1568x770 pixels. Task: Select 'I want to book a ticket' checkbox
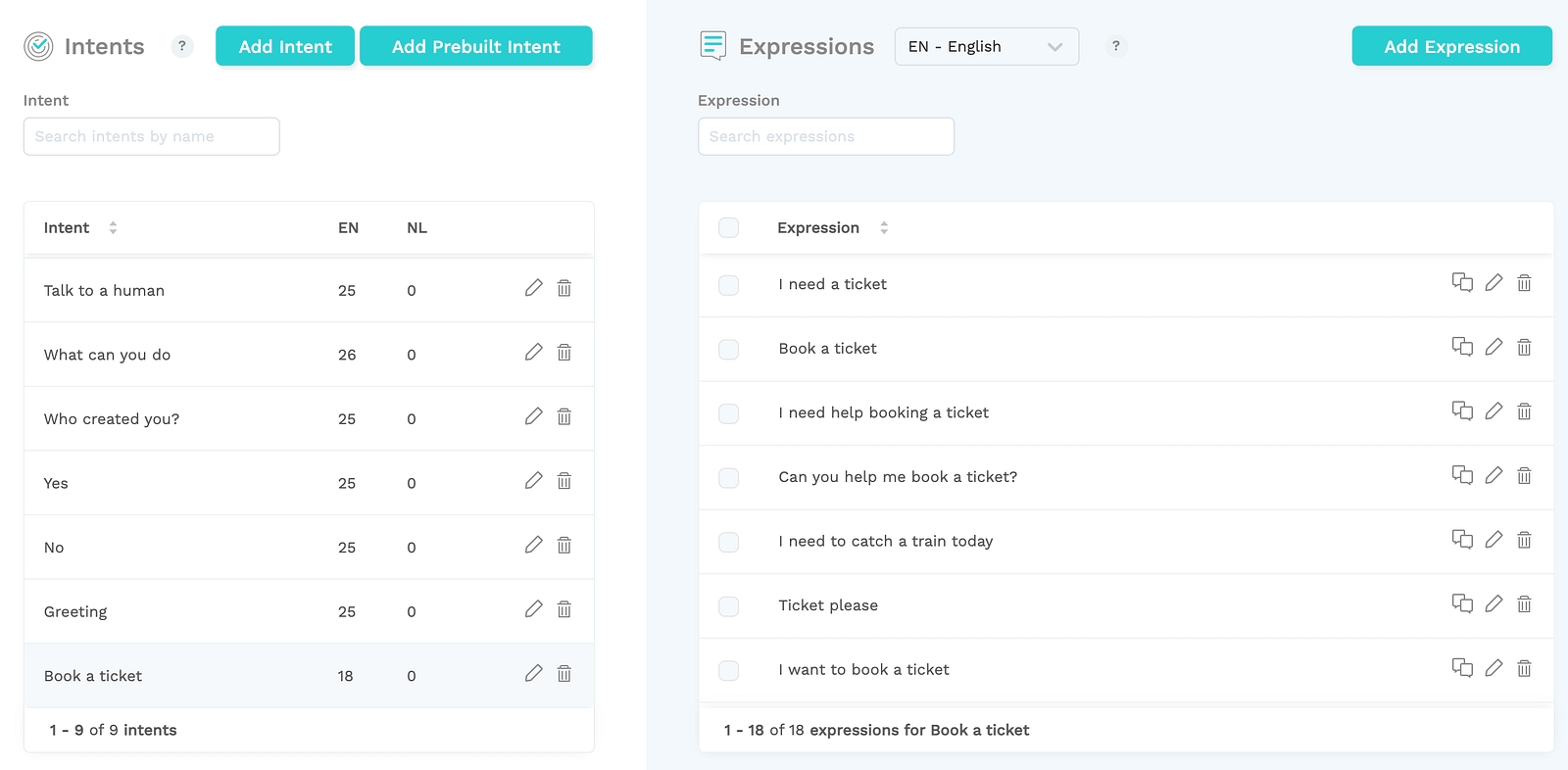[x=728, y=670]
